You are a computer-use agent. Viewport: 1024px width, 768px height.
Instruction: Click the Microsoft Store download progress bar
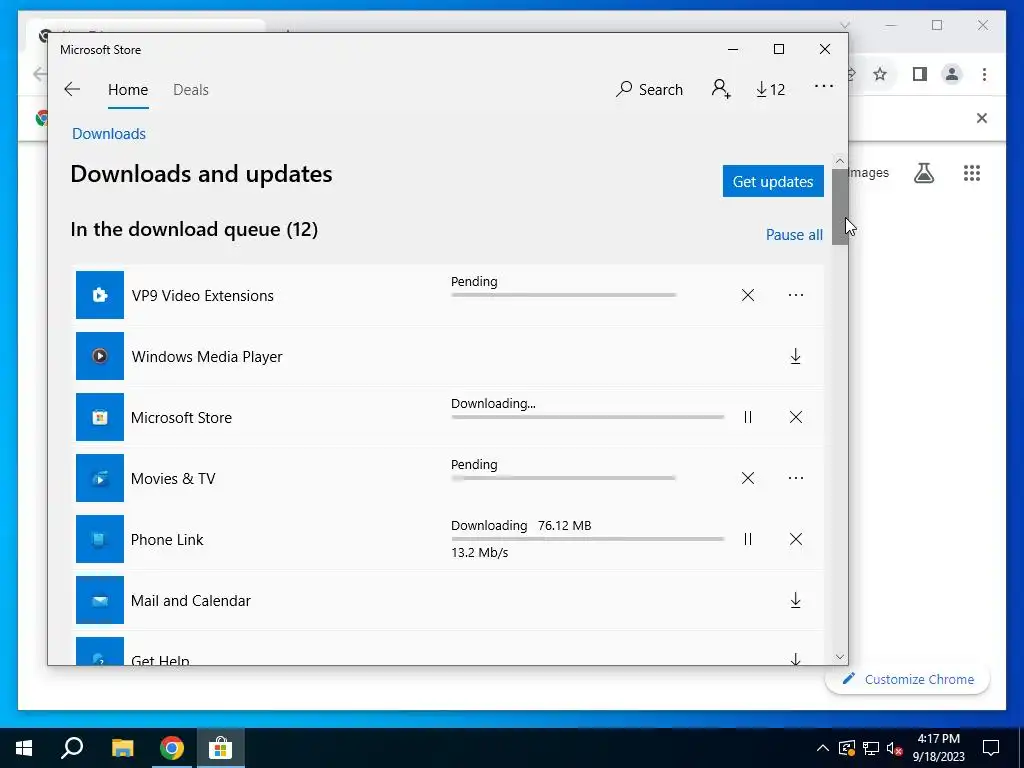click(588, 417)
